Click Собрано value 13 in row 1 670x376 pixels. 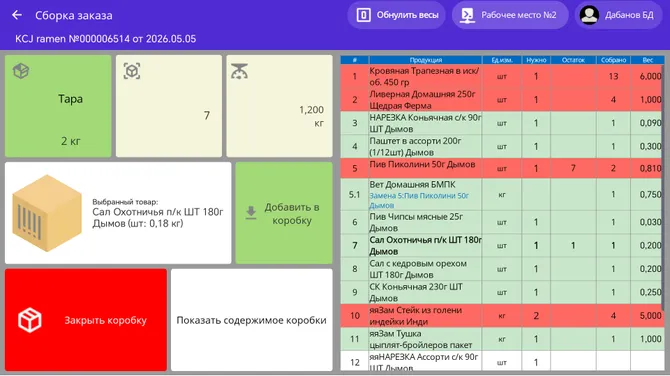(613, 76)
